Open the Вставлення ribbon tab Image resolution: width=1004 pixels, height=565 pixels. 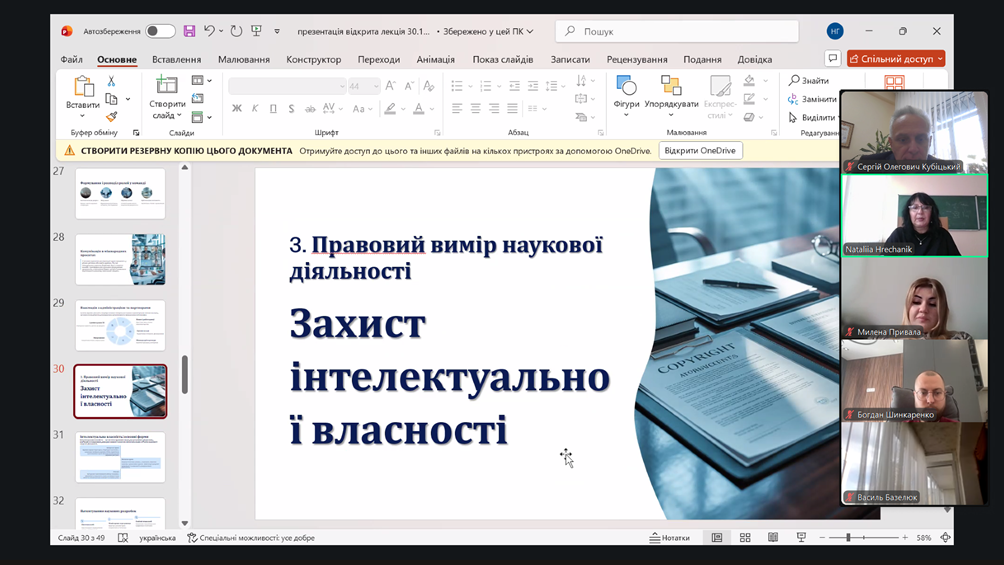(177, 59)
